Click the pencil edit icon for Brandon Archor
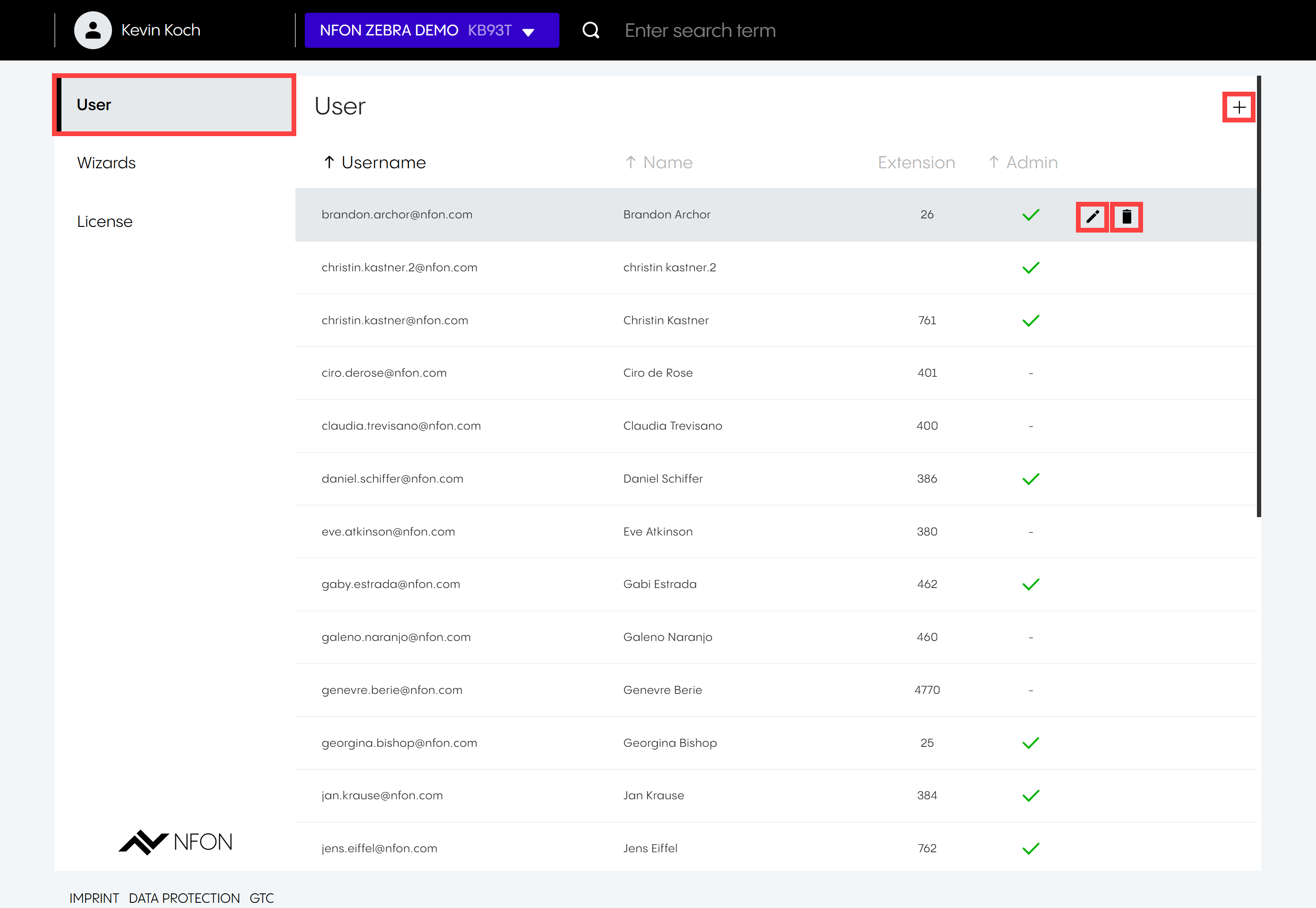Screen dimensions: 1316x908 1092,217
